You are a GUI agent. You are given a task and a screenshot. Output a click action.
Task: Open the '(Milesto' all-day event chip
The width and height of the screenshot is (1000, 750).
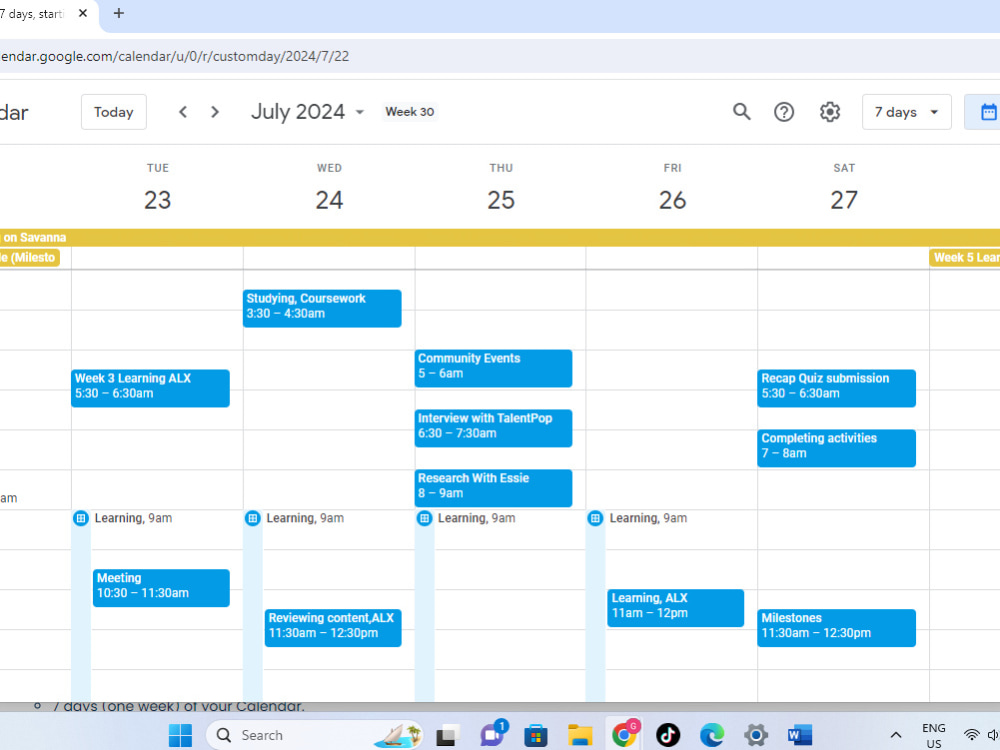pos(29,258)
